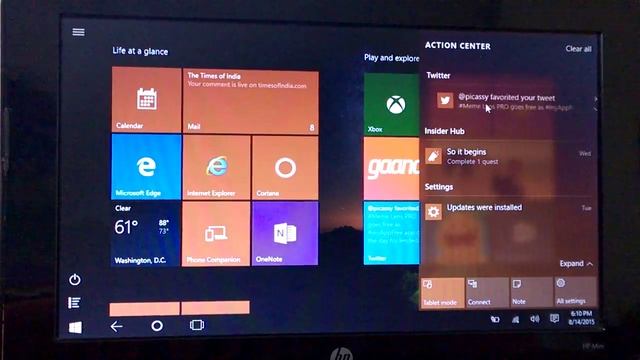Open the Weather tile for Washington, D.C.

(x=145, y=234)
